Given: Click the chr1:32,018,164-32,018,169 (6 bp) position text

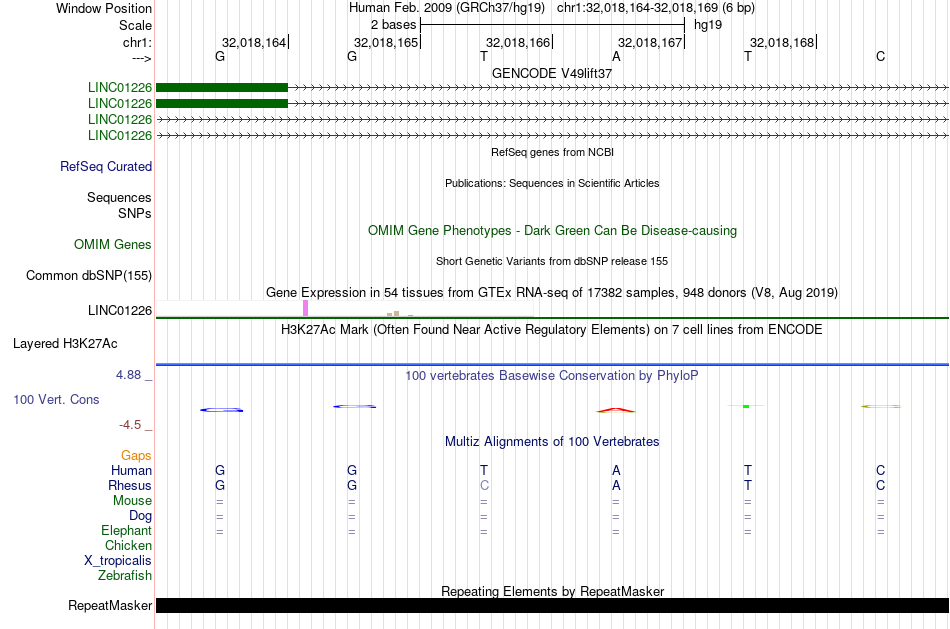Looking at the screenshot, I should 656,8.
